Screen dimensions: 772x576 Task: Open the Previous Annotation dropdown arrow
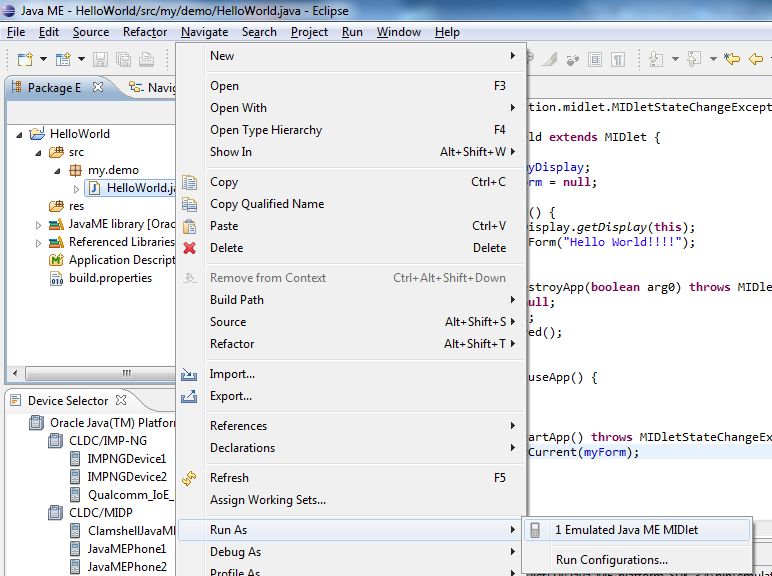click(x=713, y=60)
